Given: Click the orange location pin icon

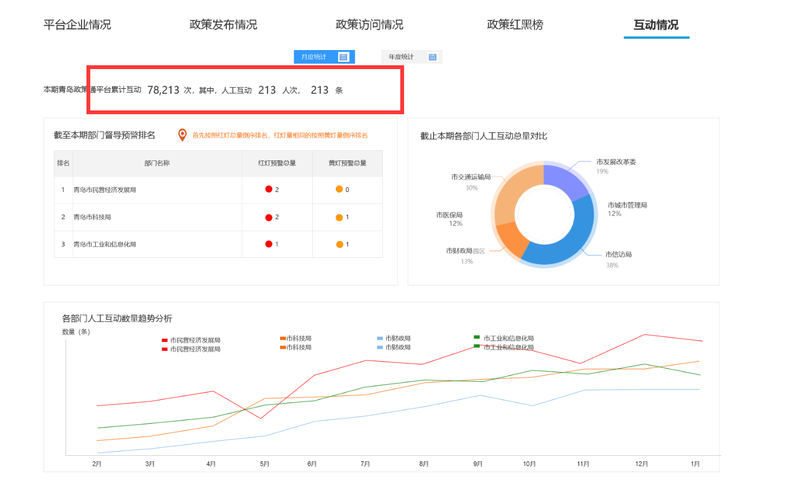Looking at the screenshot, I should tap(182, 135).
